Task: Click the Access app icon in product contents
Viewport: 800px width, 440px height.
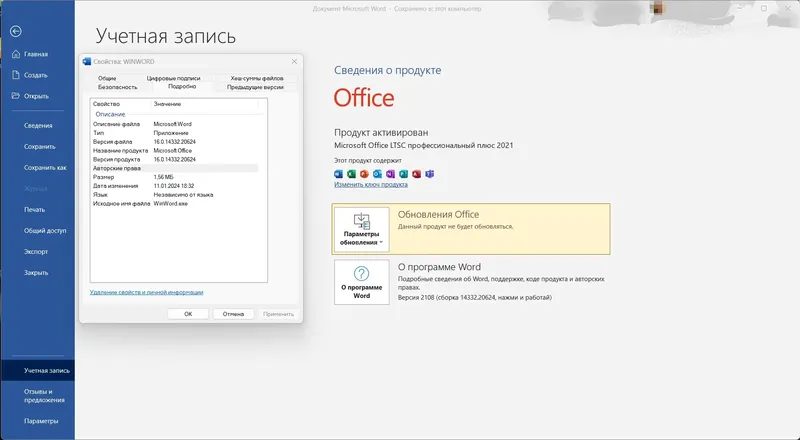Action: tap(416, 174)
